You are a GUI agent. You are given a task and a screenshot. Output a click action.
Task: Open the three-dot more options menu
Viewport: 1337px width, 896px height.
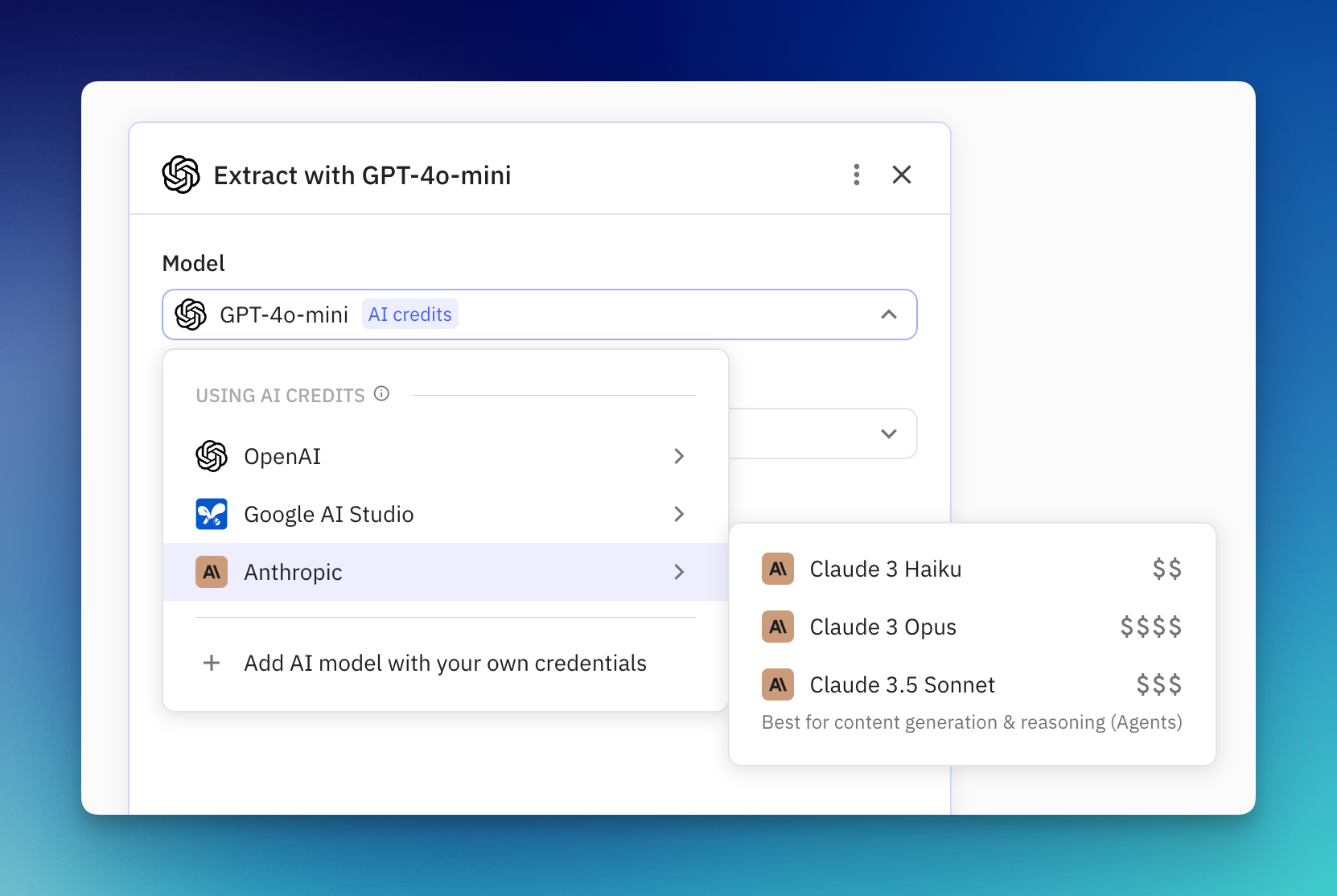pos(857,175)
